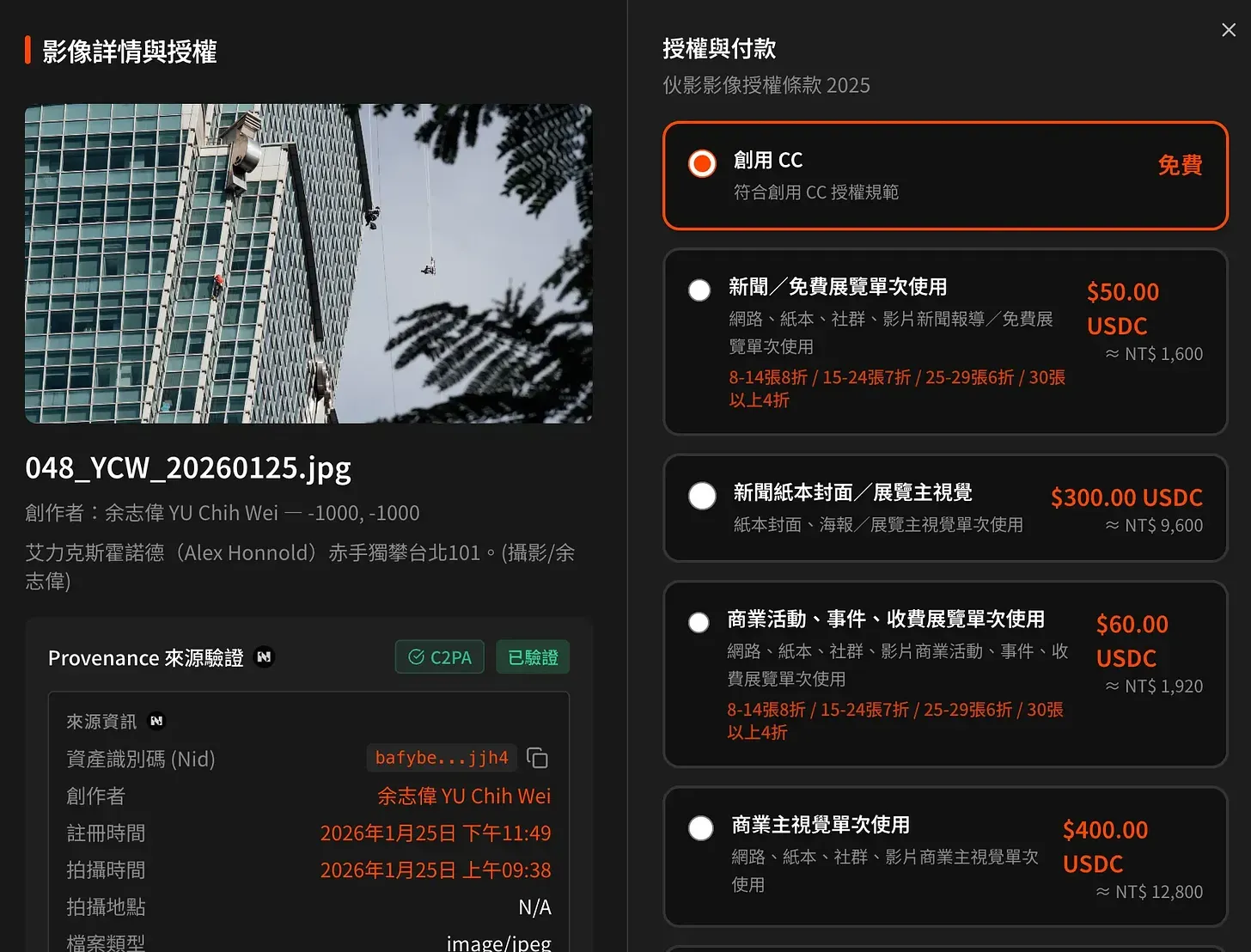The image size is (1251, 952).
Task: Click the $300.00 USDC price label
Action: [x=1126, y=497]
